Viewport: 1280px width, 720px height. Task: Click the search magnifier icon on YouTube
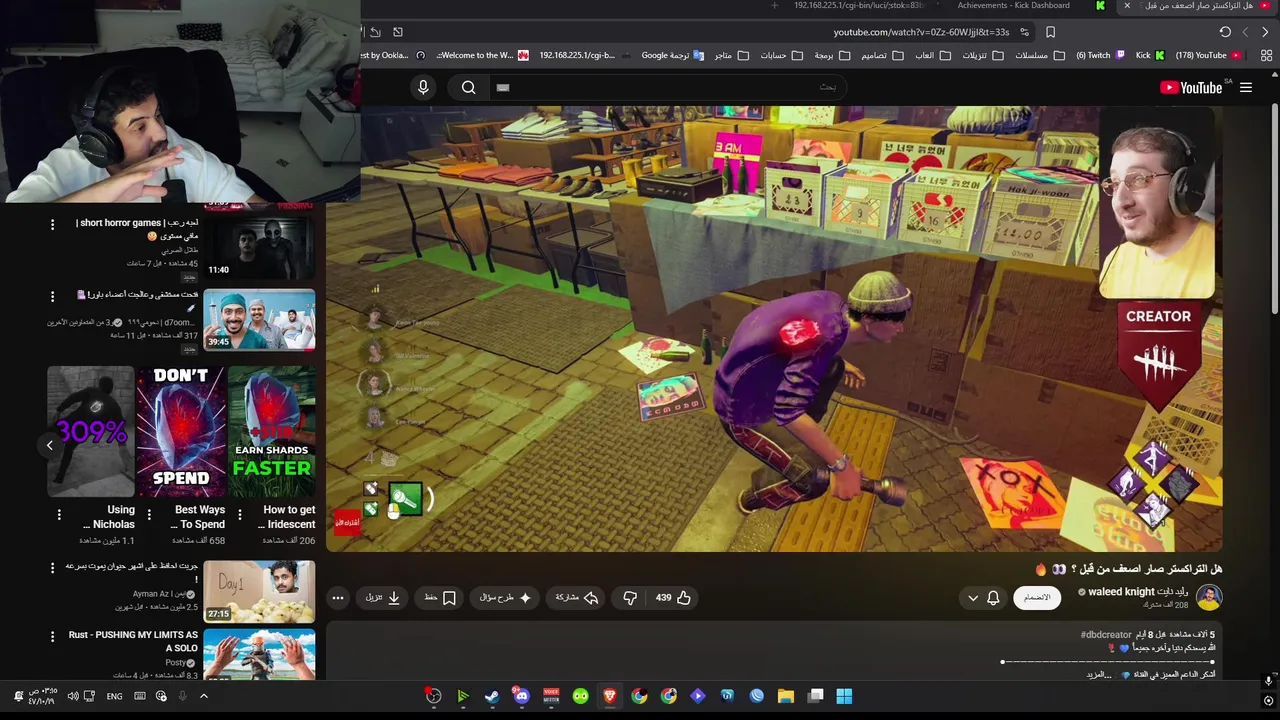[468, 88]
